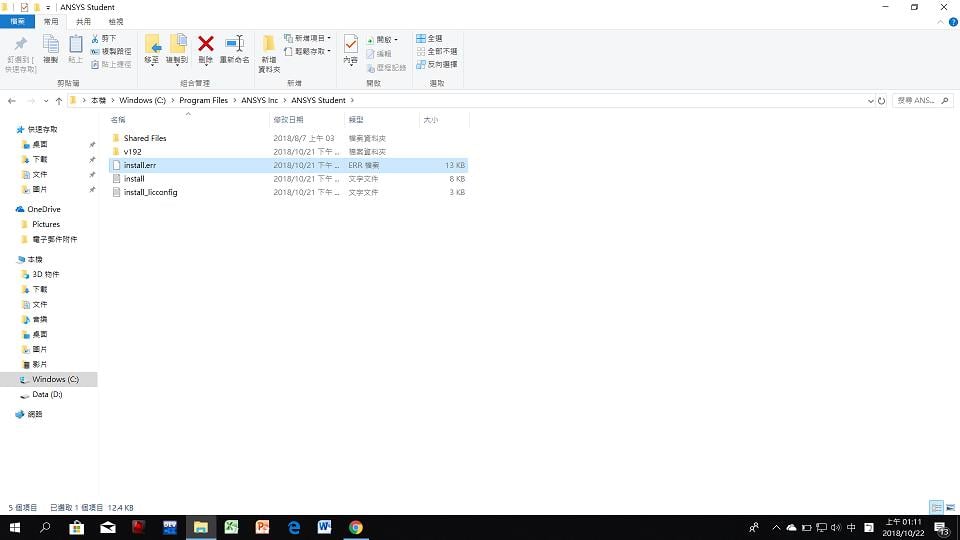
Task: Expand the address bar history dropdown
Action: 871,101
